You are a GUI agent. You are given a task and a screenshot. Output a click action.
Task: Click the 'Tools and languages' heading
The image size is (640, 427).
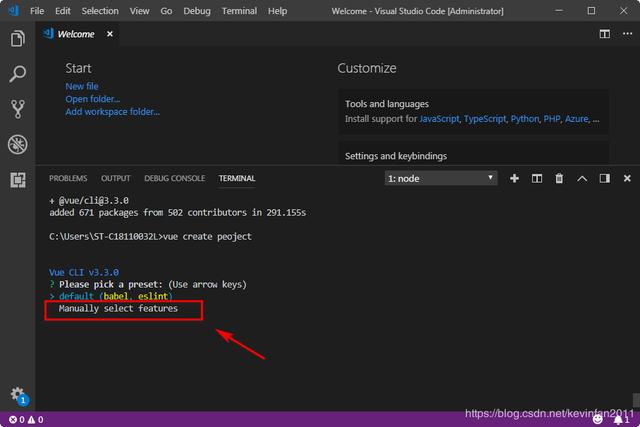point(387,104)
